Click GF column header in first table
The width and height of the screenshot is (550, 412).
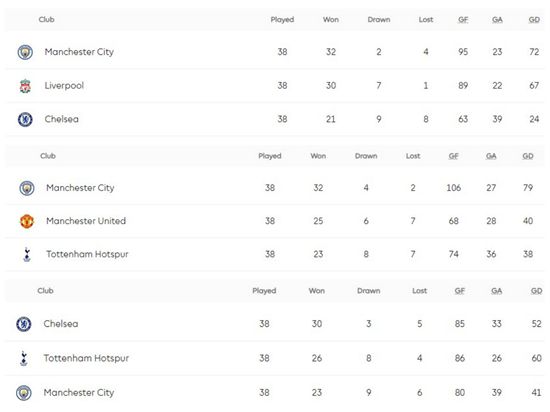pos(463,20)
